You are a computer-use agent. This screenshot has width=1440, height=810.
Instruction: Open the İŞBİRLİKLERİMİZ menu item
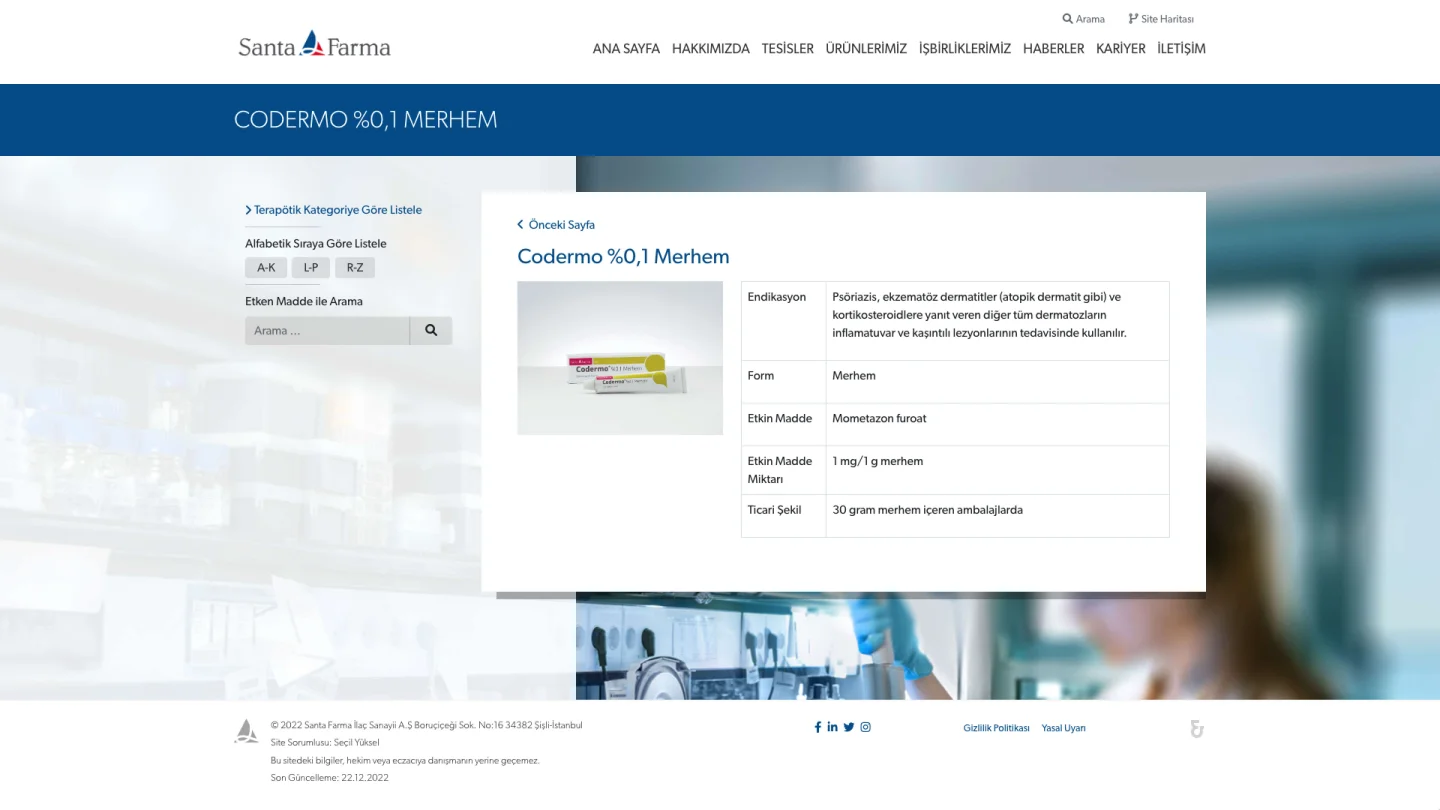(965, 49)
